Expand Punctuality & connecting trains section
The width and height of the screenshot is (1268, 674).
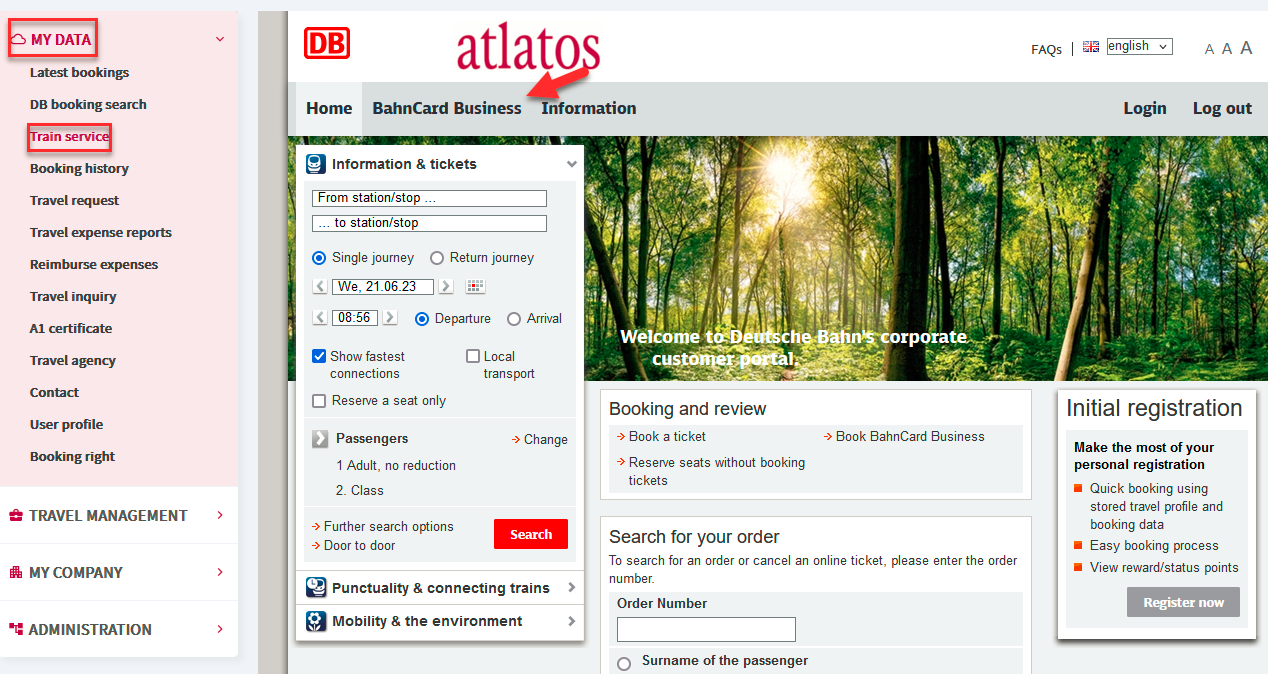(x=441, y=588)
